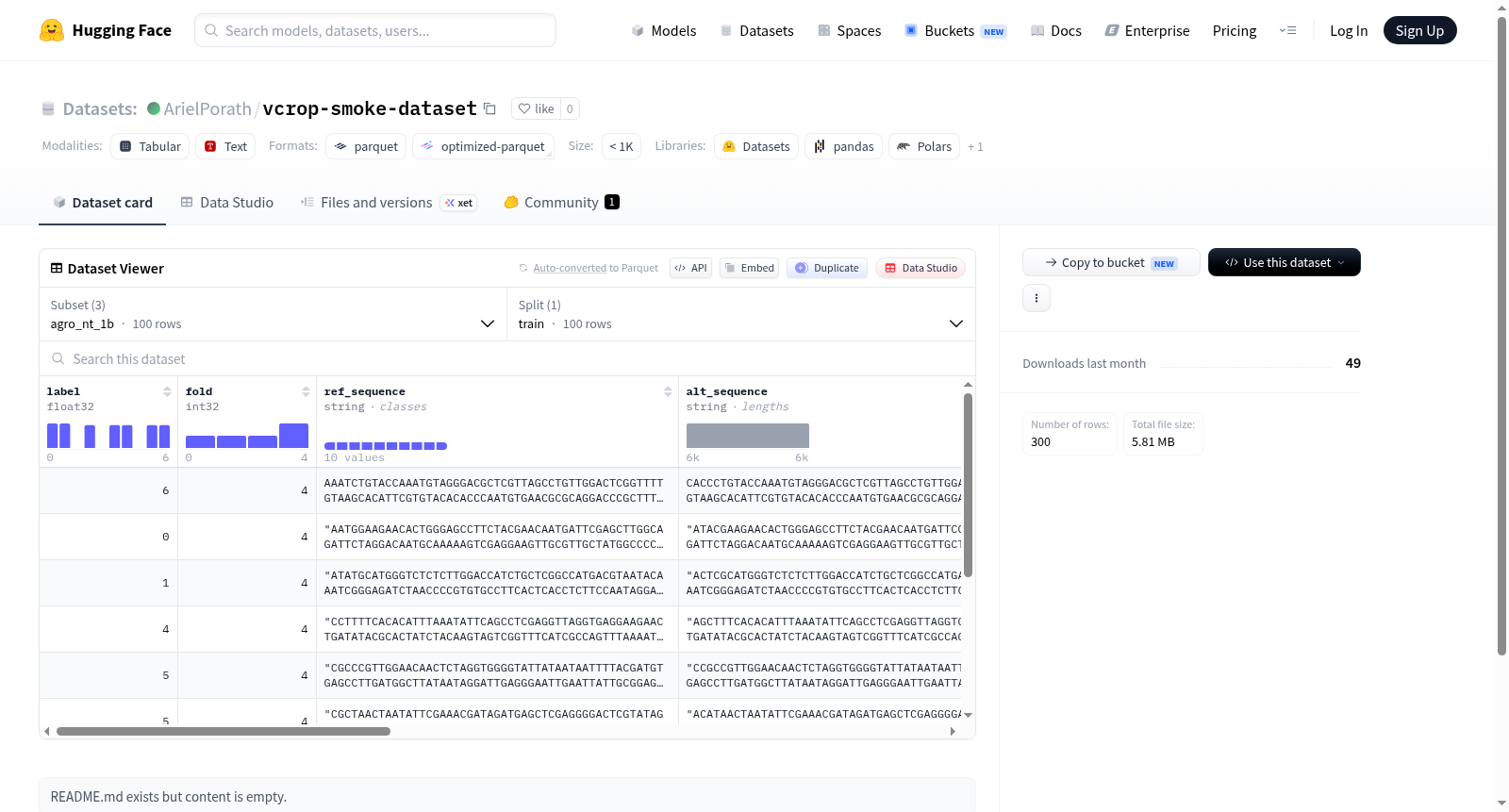
Task: Expand the Subset agro_nt_1b dropdown
Action: [274, 315]
